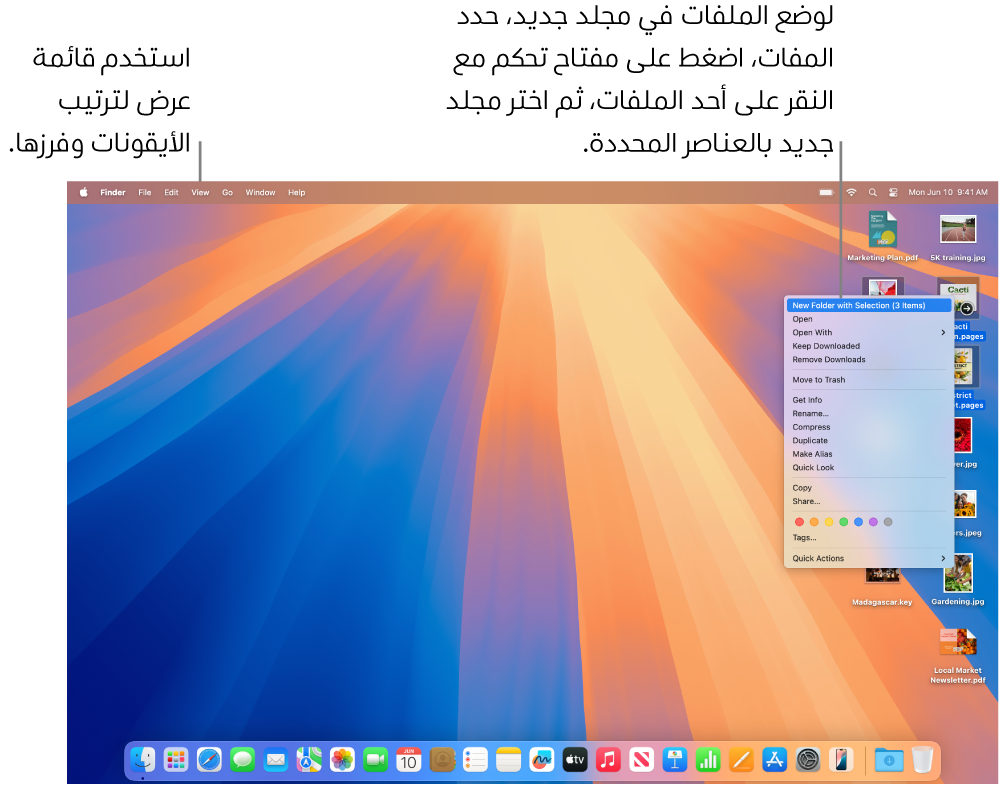Viewport: 1000px width, 785px height.
Task: Launch Notes from the Dock
Action: pos(508,759)
